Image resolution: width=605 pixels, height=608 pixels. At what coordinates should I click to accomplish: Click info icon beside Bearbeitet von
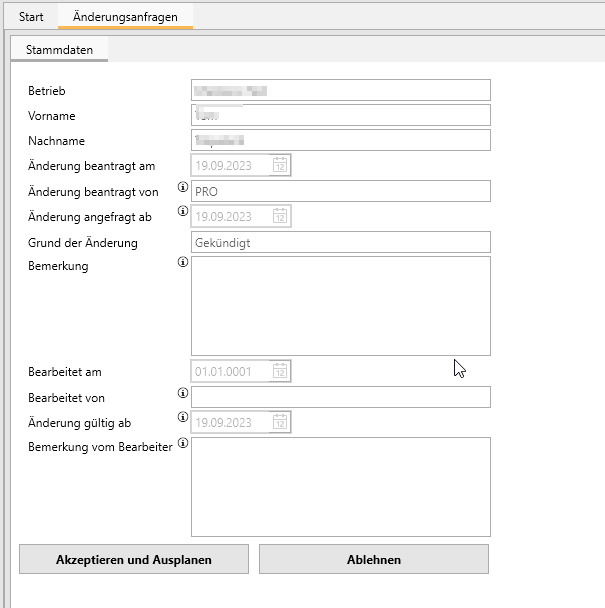pyautogui.click(x=183, y=393)
